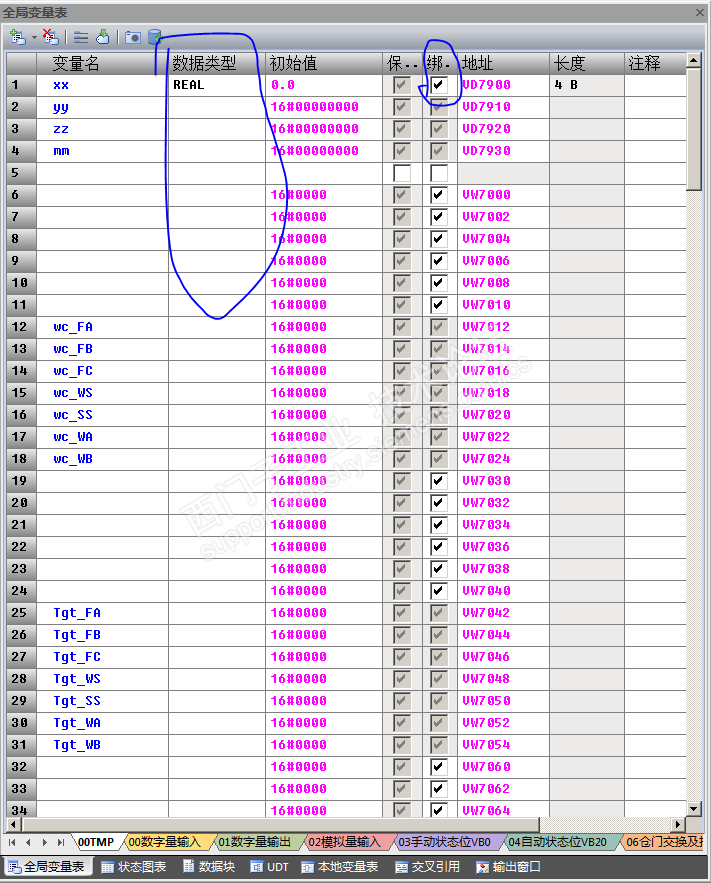
Task: Open the 状态图表 bottom panel tab
Action: point(134,867)
